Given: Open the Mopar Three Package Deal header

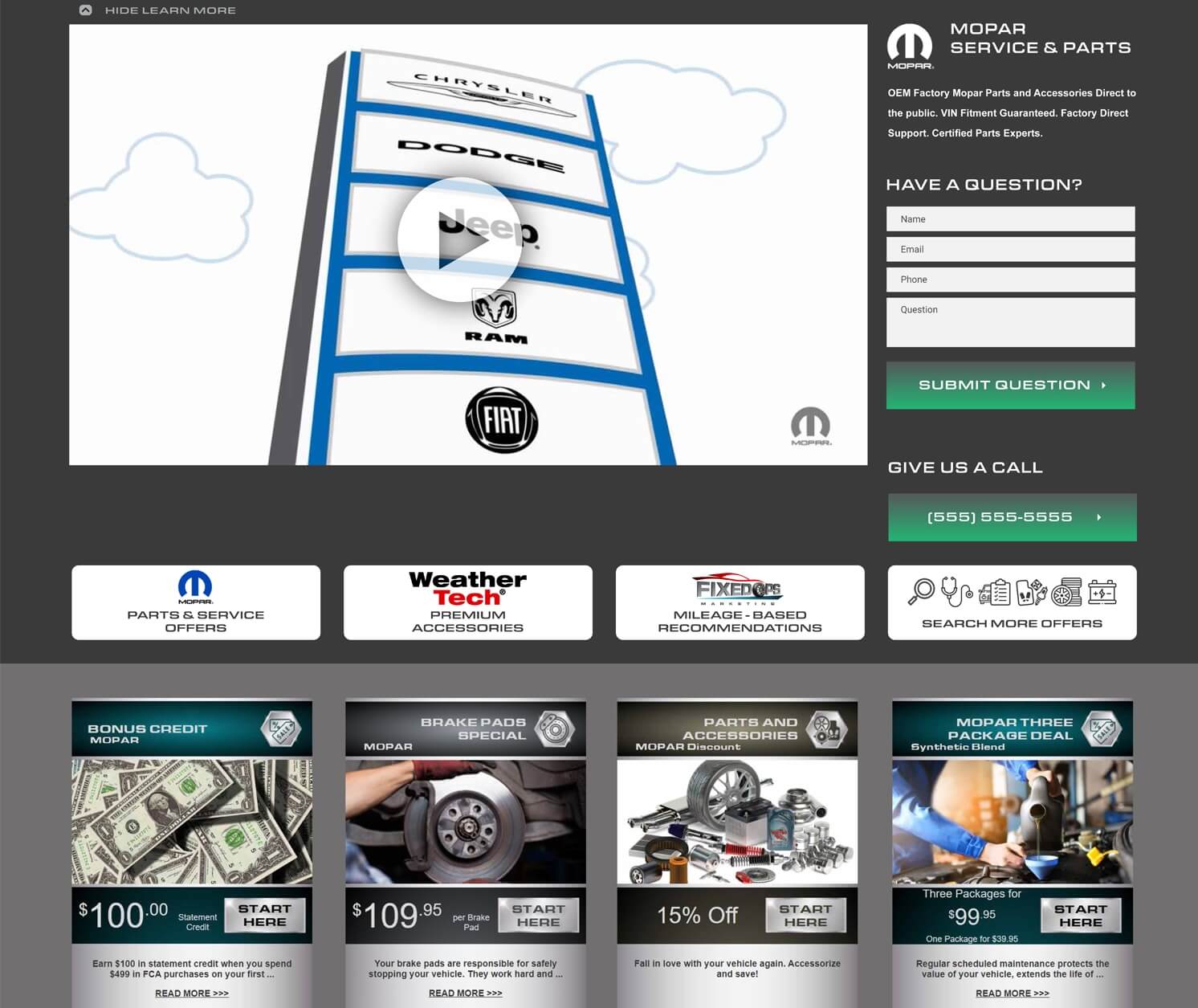Looking at the screenshot, I should point(1013,728).
